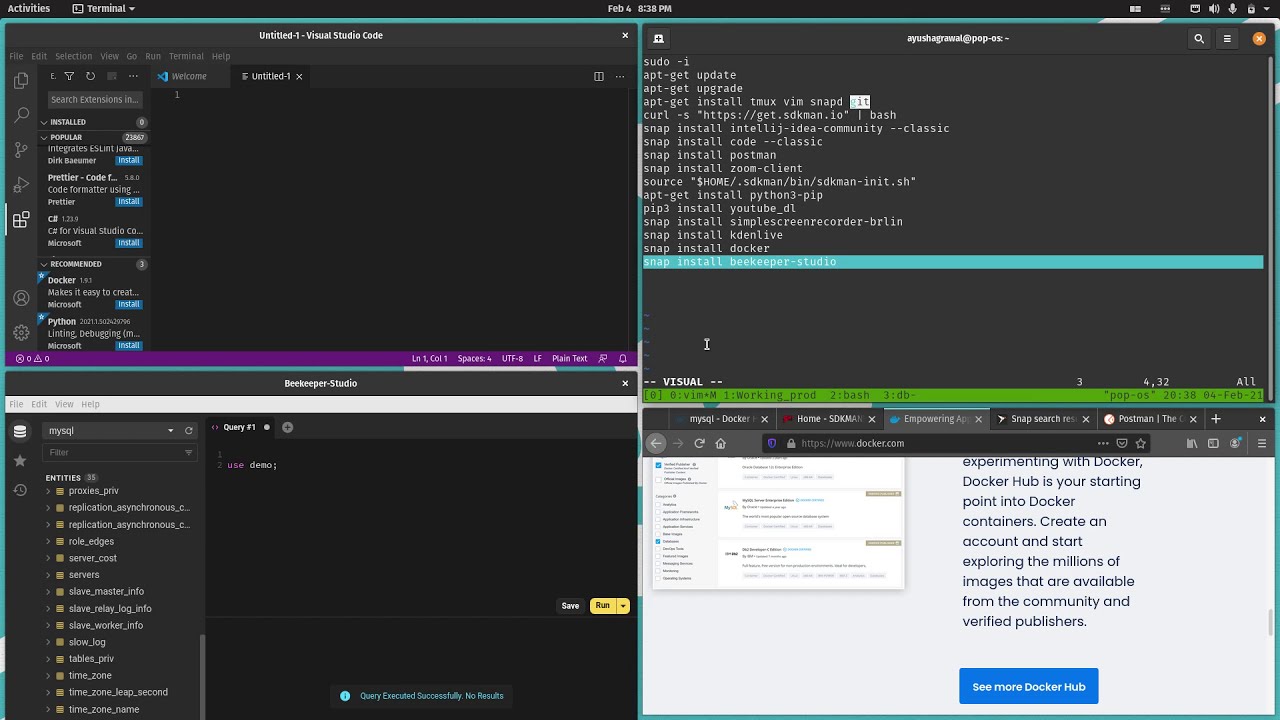Refresh the mysql database in Beekeeper
Viewport: 1280px width, 720px height.
188,431
